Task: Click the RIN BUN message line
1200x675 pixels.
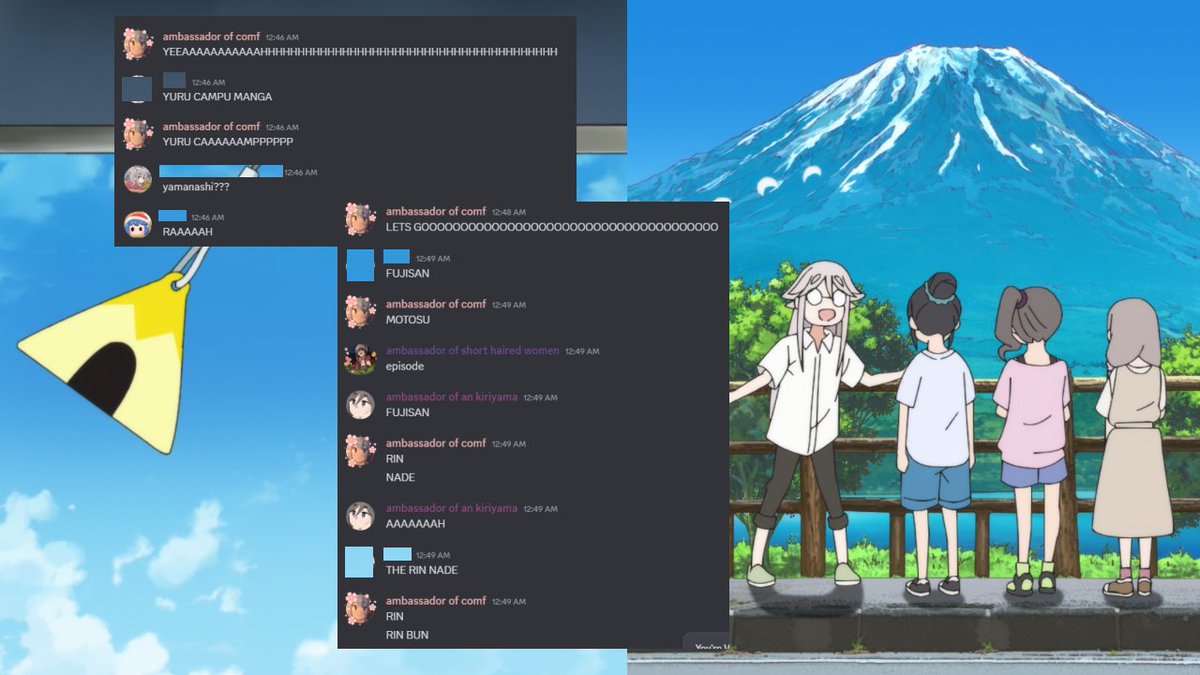Action: pyautogui.click(x=407, y=635)
